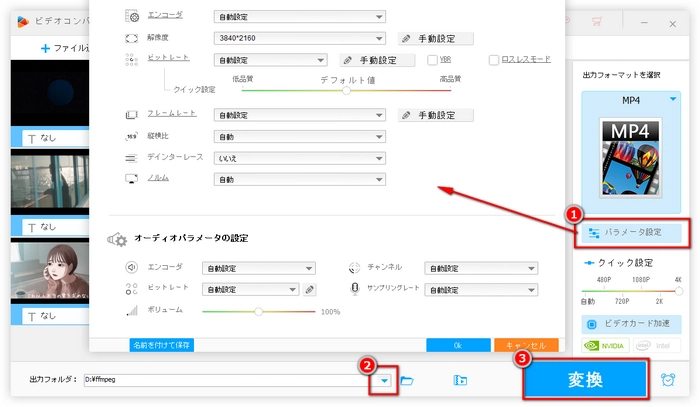Open the output folder browse icon
The width and height of the screenshot is (700, 407).
[407, 381]
